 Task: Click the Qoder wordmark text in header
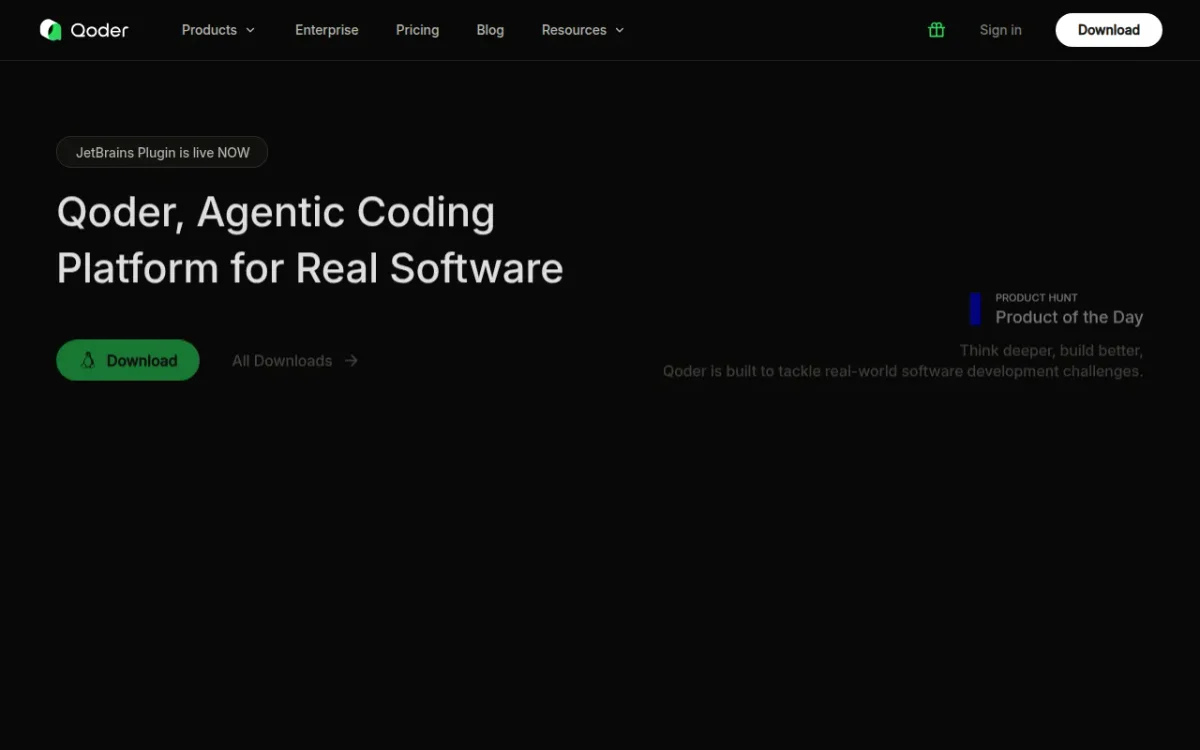(99, 30)
